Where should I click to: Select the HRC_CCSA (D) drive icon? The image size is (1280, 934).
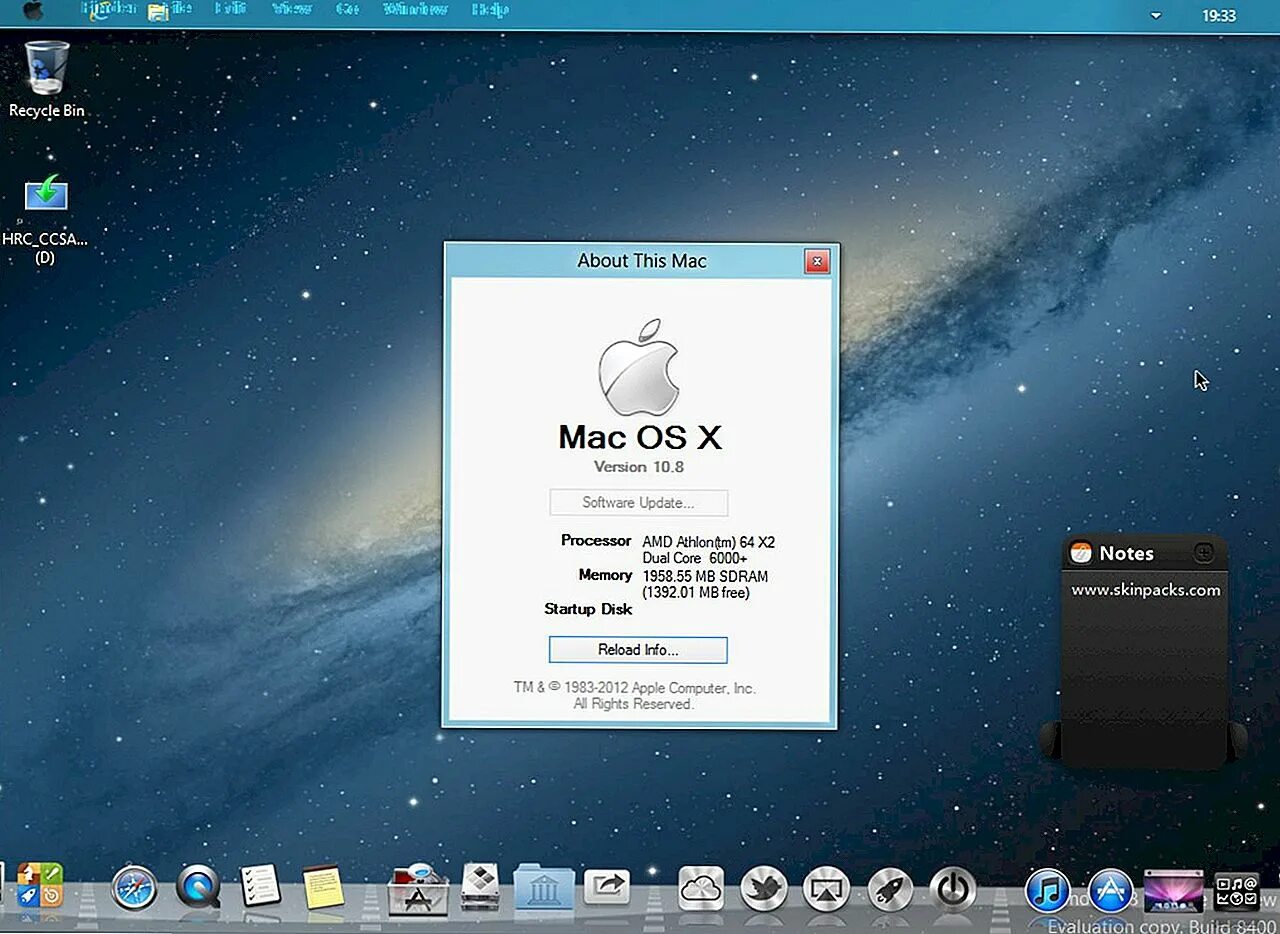pos(45,219)
